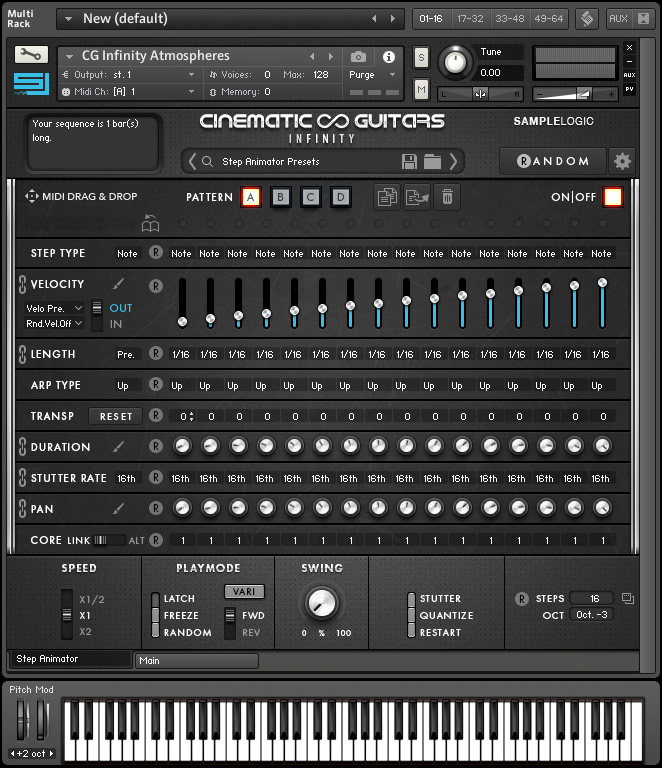Randomize Arp Type row R button

click(156, 384)
